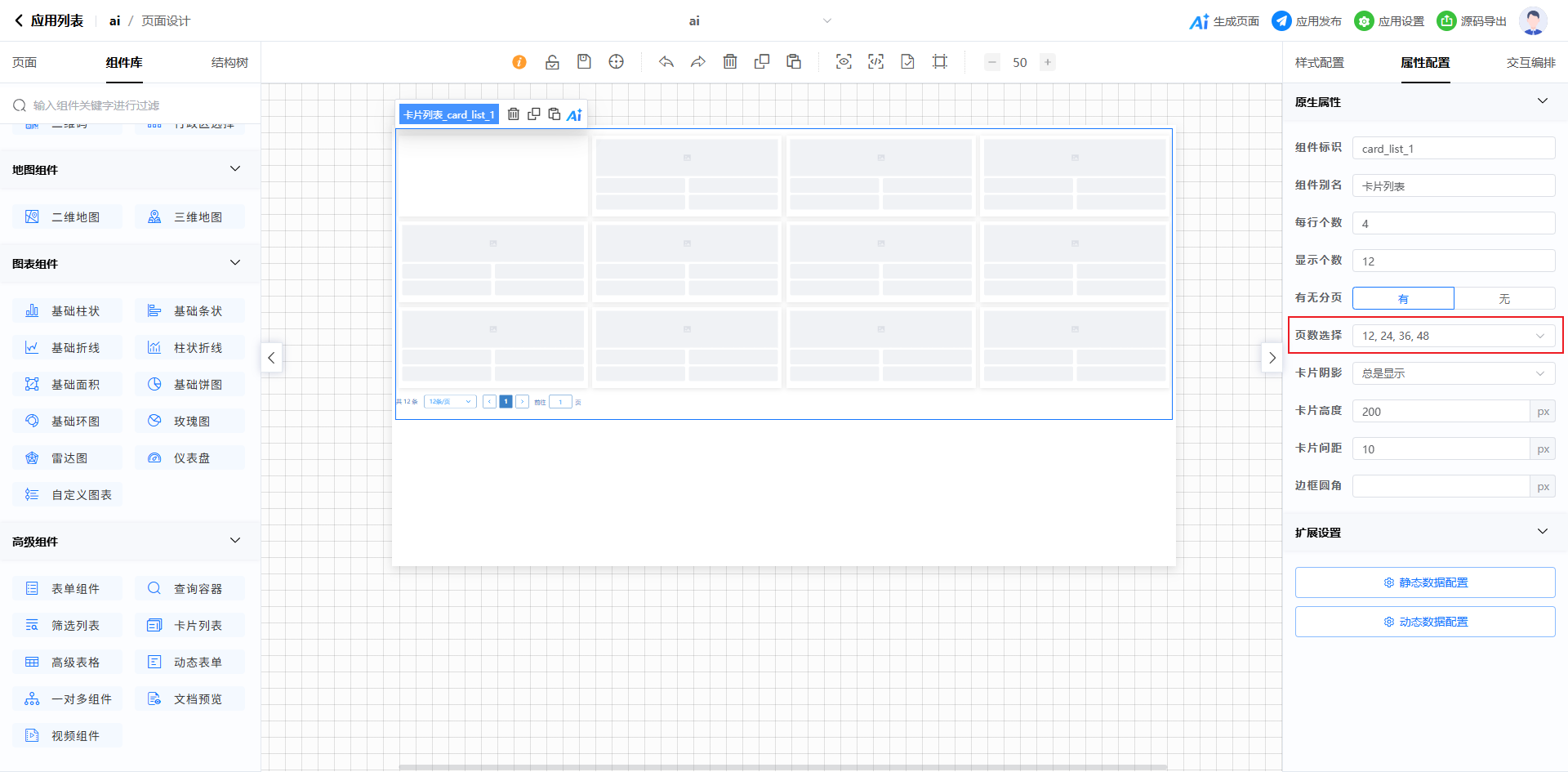Switch to the 样式配置 tab
Viewport: 1568px width, 772px height.
[x=1319, y=63]
